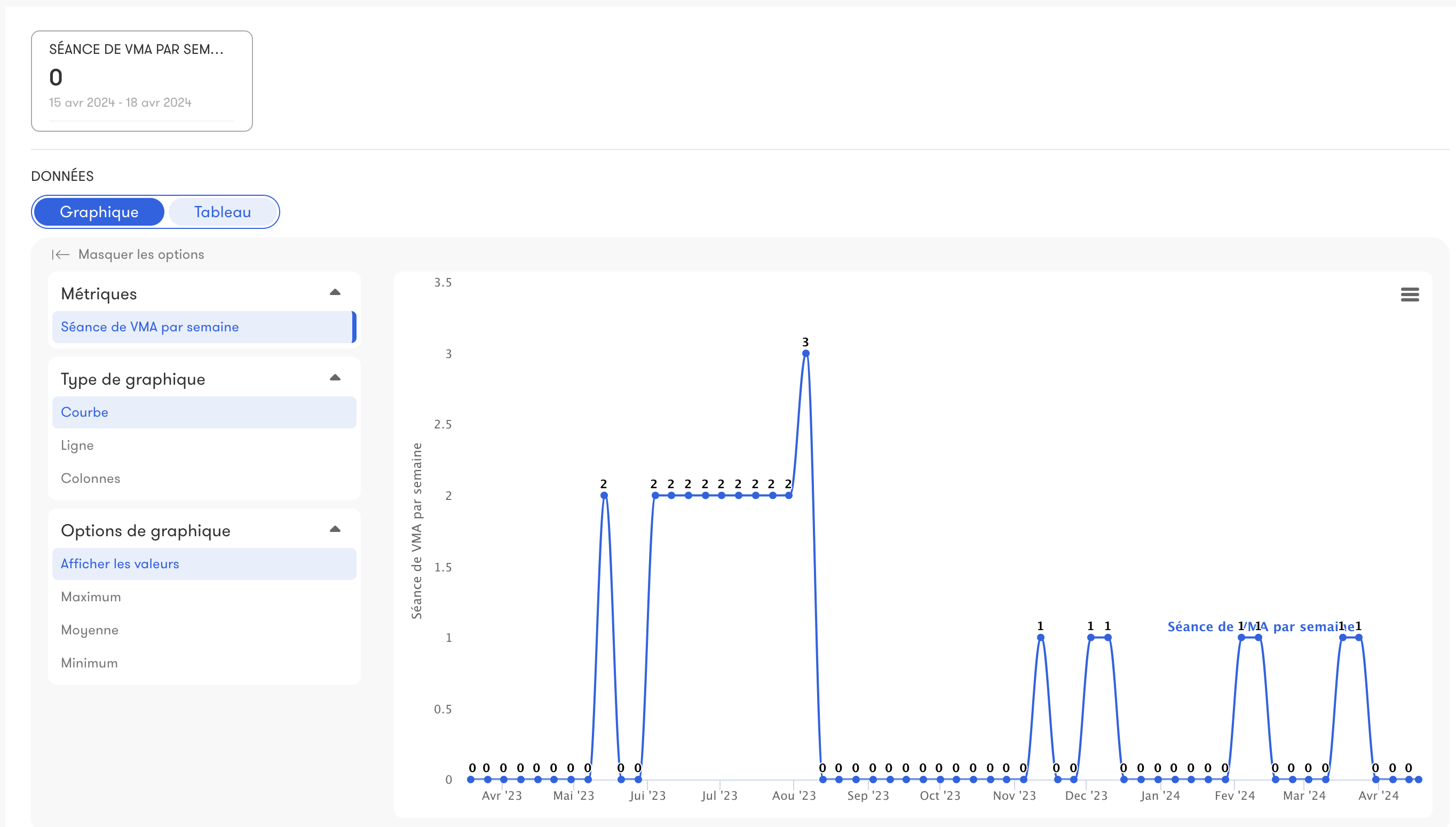Screen dimensions: 1456x827
Task: Switch to the Tableau tab
Action: coord(222,212)
